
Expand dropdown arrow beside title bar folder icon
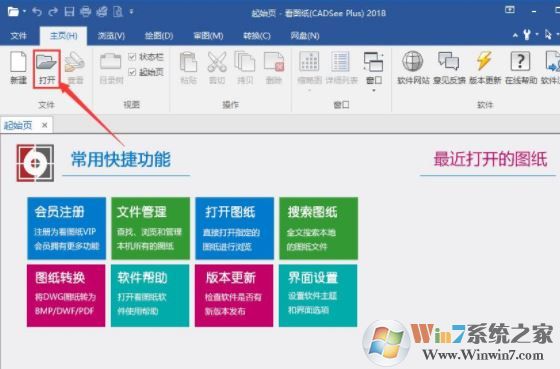click(24, 12)
